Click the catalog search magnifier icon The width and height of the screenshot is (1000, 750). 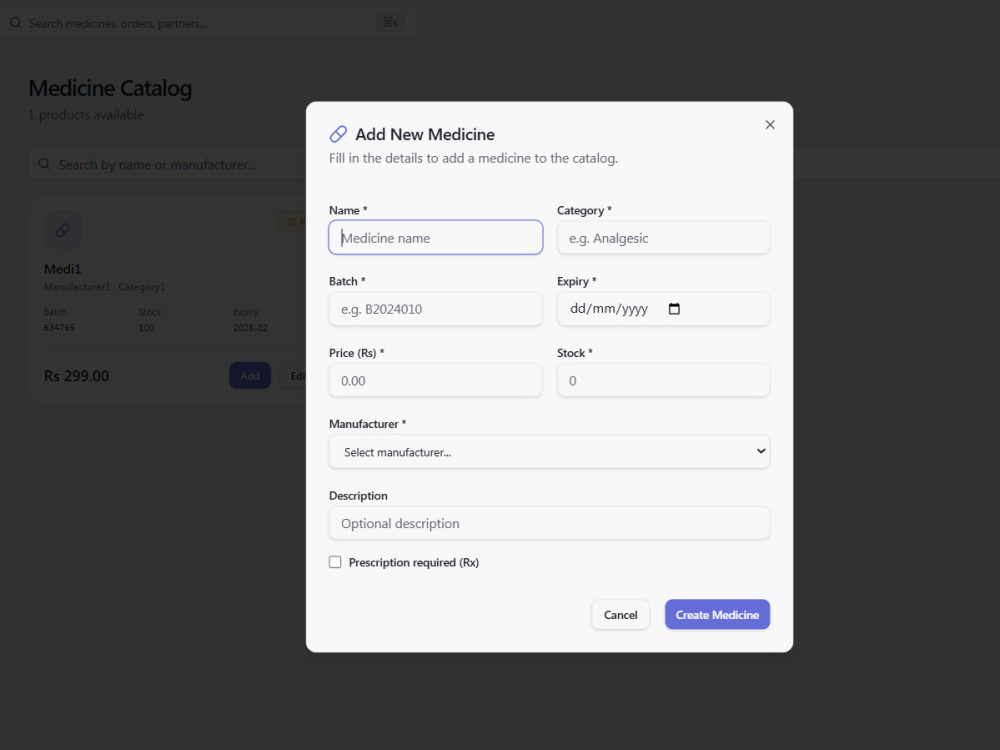[x=44, y=164]
